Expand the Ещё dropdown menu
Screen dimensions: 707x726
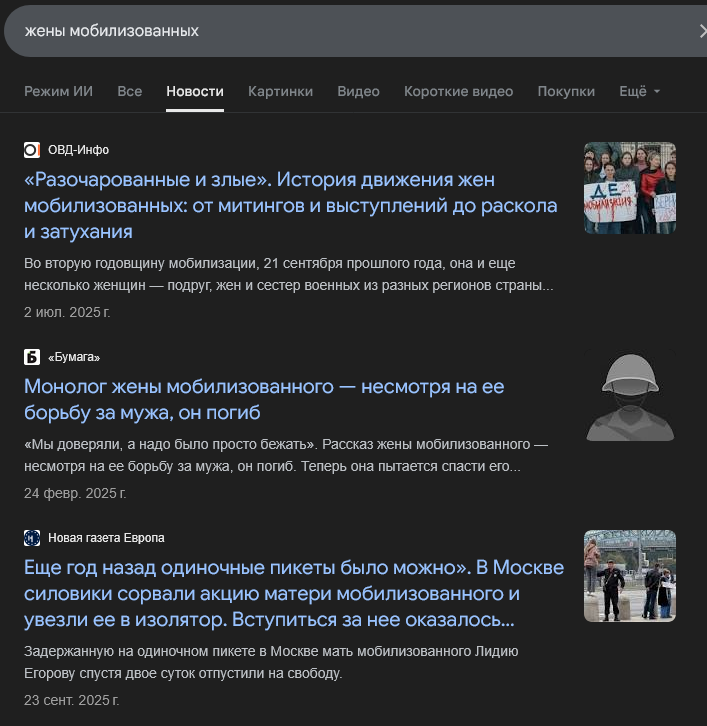[x=640, y=91]
